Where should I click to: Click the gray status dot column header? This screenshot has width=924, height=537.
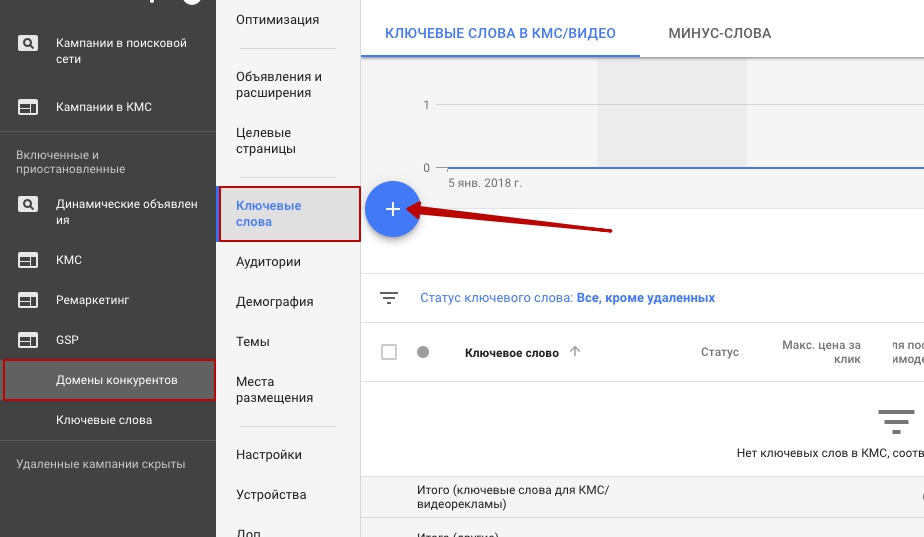point(423,352)
